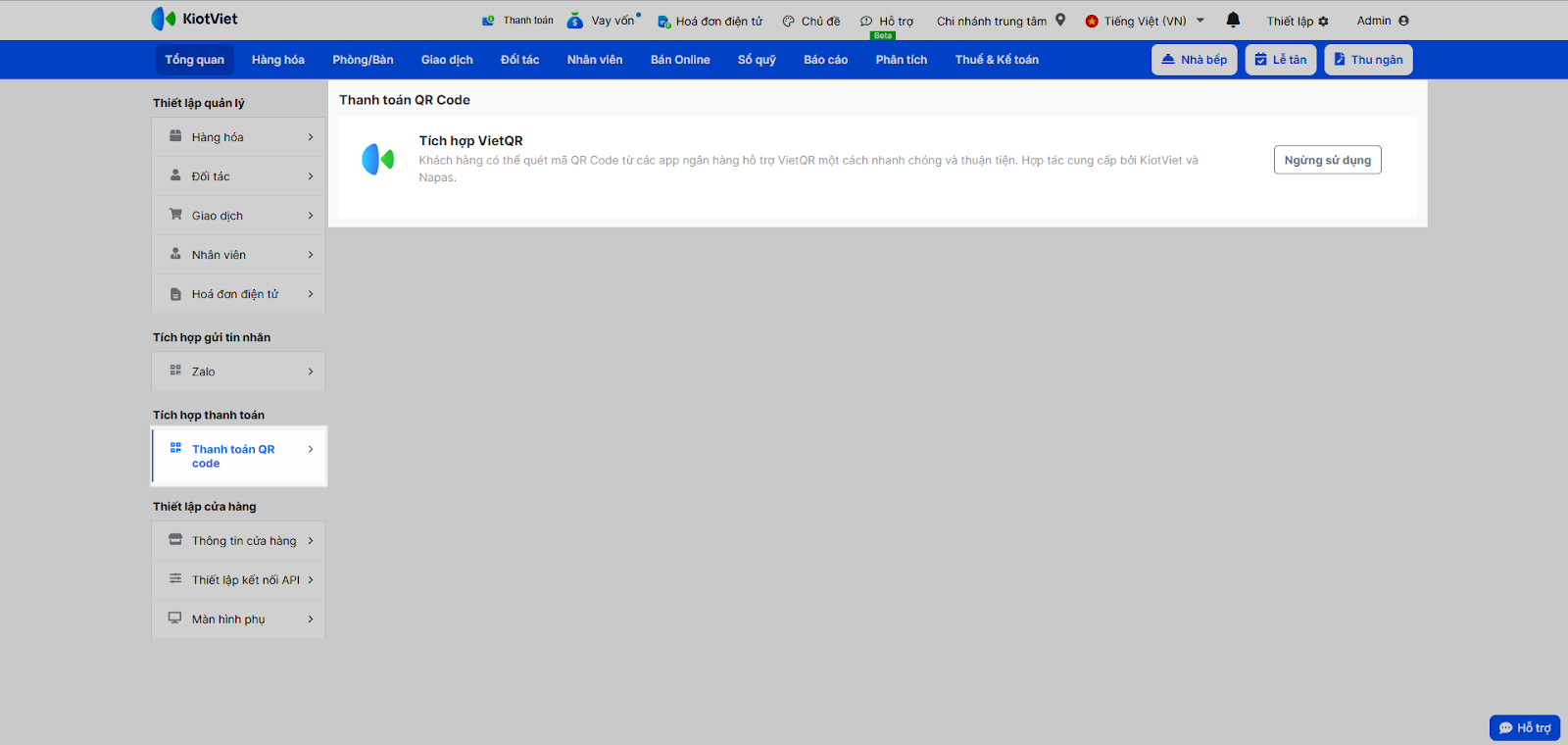The image size is (1568, 745).
Task: Click the Thiết lập cửa hàng heading
Action: coord(204,507)
